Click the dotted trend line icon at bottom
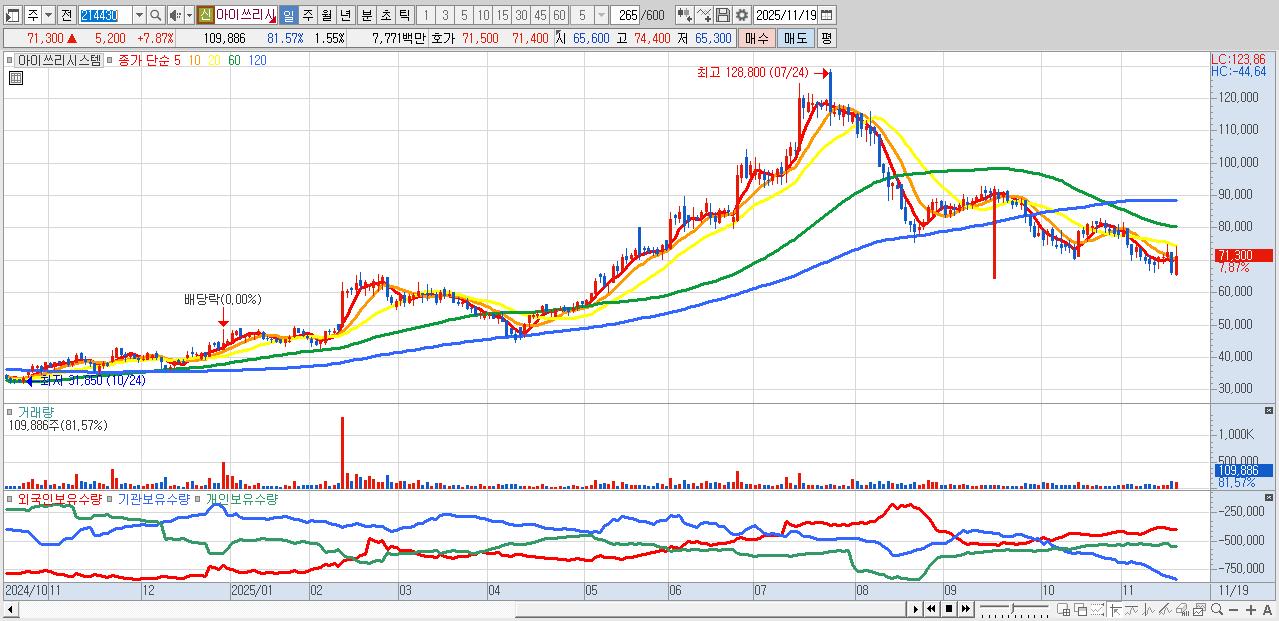The width and height of the screenshot is (1279, 621). coord(1097,609)
